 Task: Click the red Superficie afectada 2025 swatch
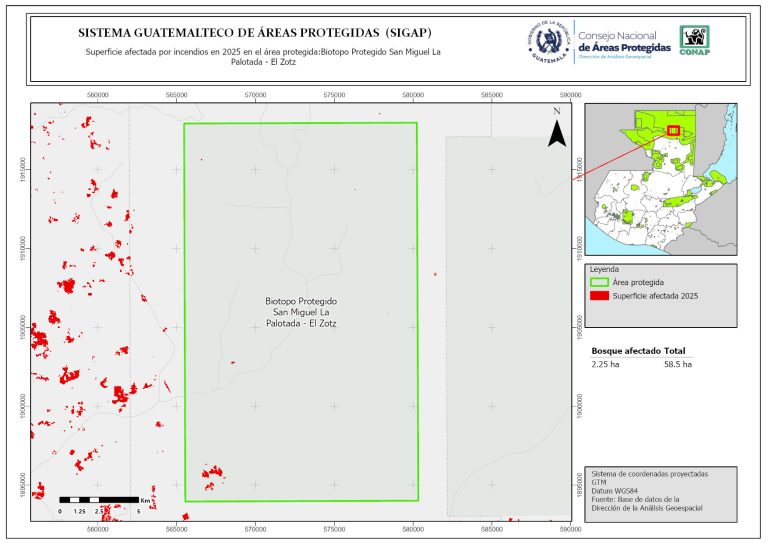(601, 296)
